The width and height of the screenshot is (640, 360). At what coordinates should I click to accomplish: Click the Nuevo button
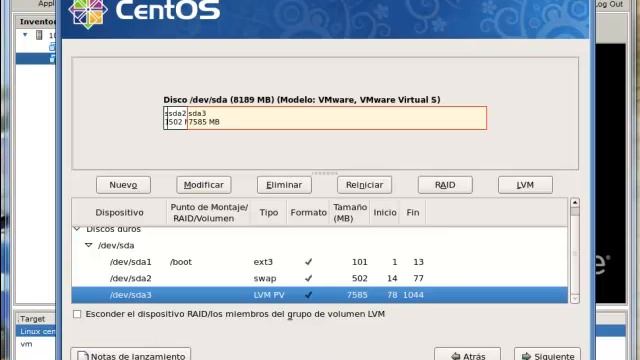point(123,185)
